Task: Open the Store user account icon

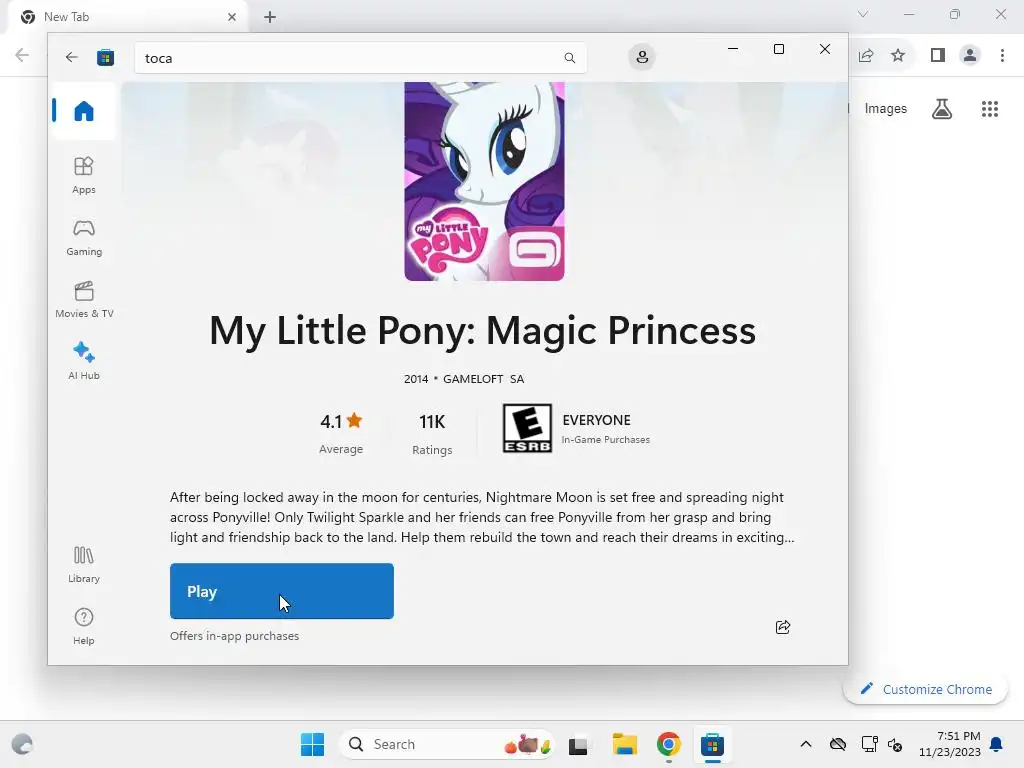Action: click(x=642, y=57)
